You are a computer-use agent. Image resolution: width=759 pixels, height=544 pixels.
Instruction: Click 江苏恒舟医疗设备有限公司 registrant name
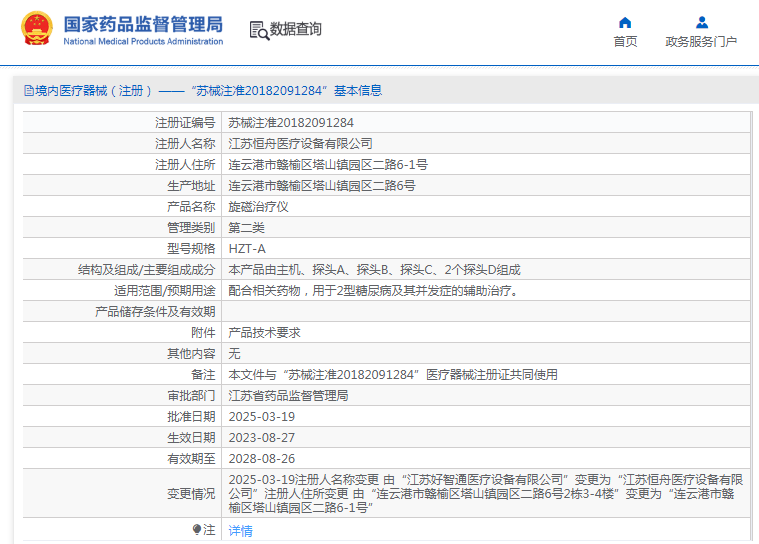tap(300, 144)
